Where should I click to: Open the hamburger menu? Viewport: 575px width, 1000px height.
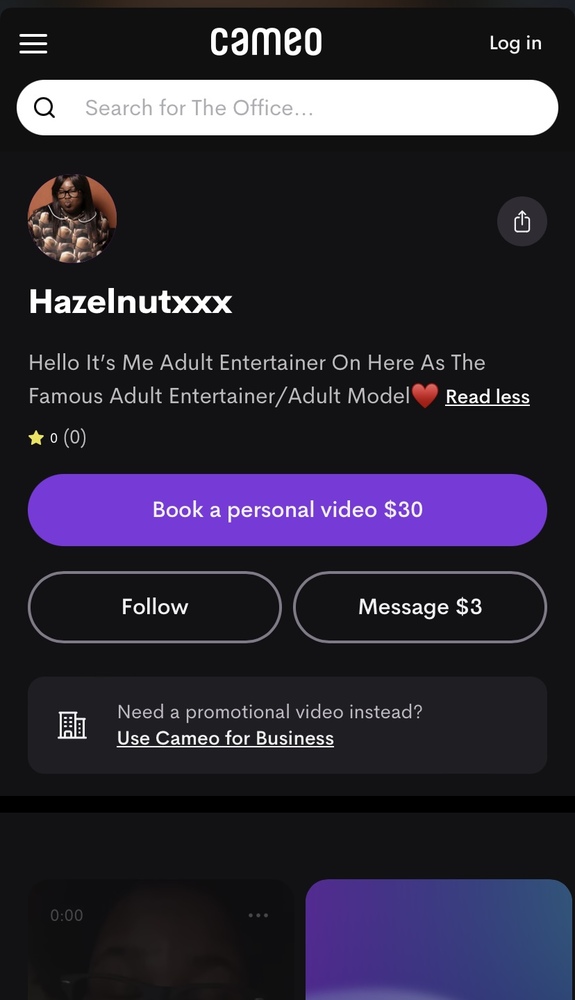pyautogui.click(x=33, y=43)
